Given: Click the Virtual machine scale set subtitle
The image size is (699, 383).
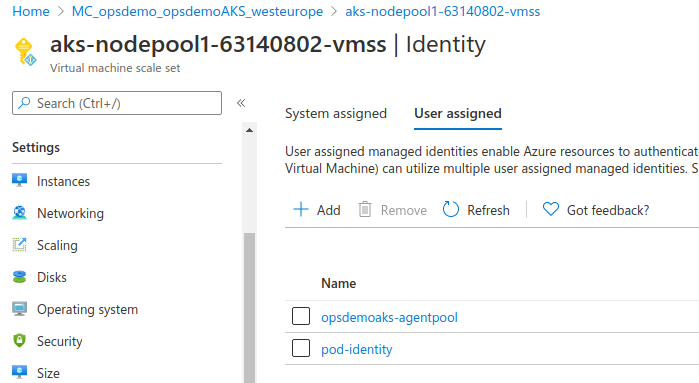Looking at the screenshot, I should pos(115,68).
